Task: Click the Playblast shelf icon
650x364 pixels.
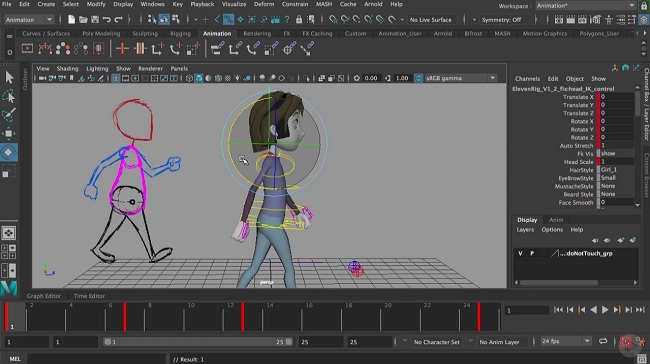Action: (x=27, y=49)
